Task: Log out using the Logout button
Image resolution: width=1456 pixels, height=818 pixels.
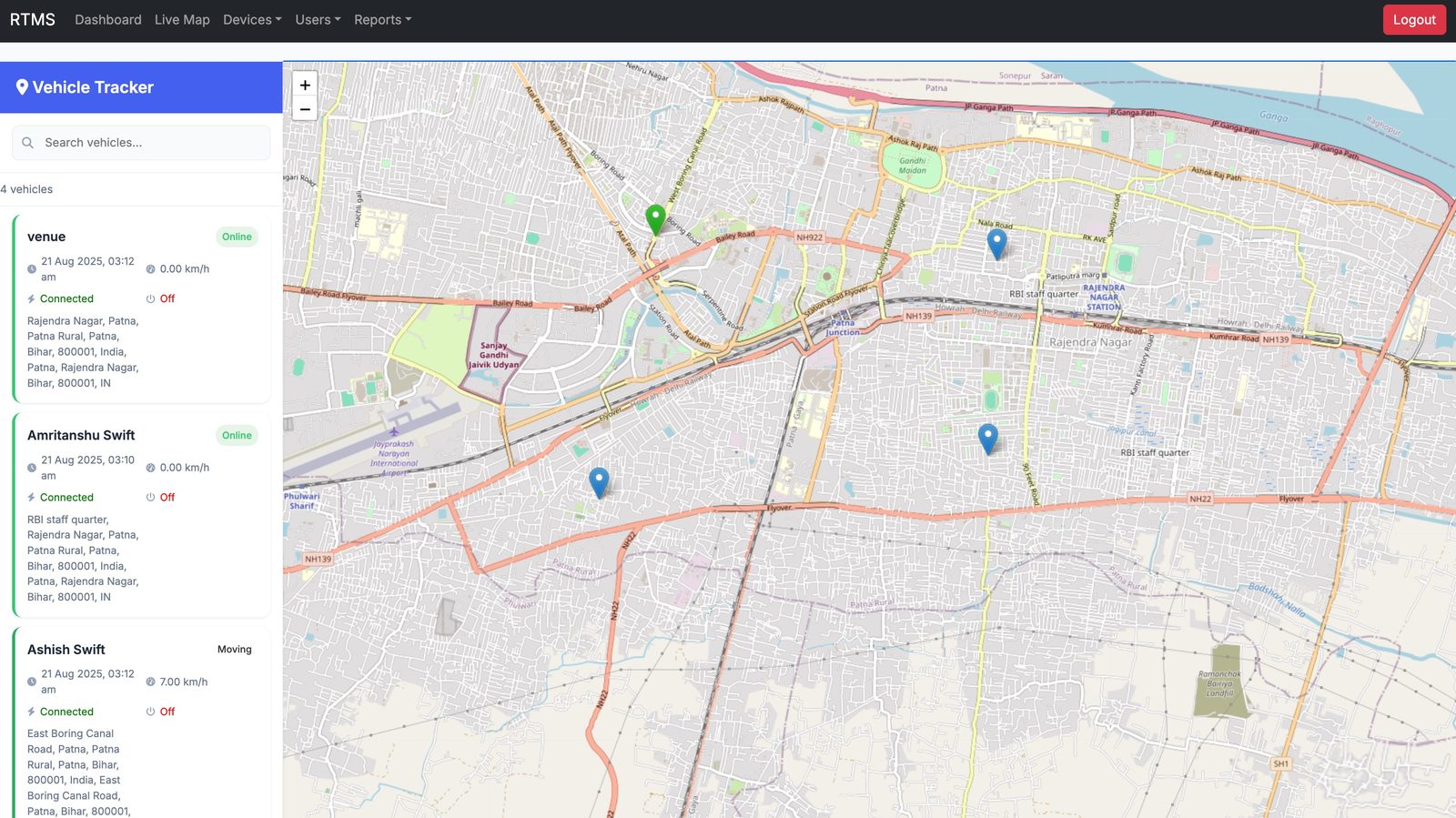Action: point(1414,20)
